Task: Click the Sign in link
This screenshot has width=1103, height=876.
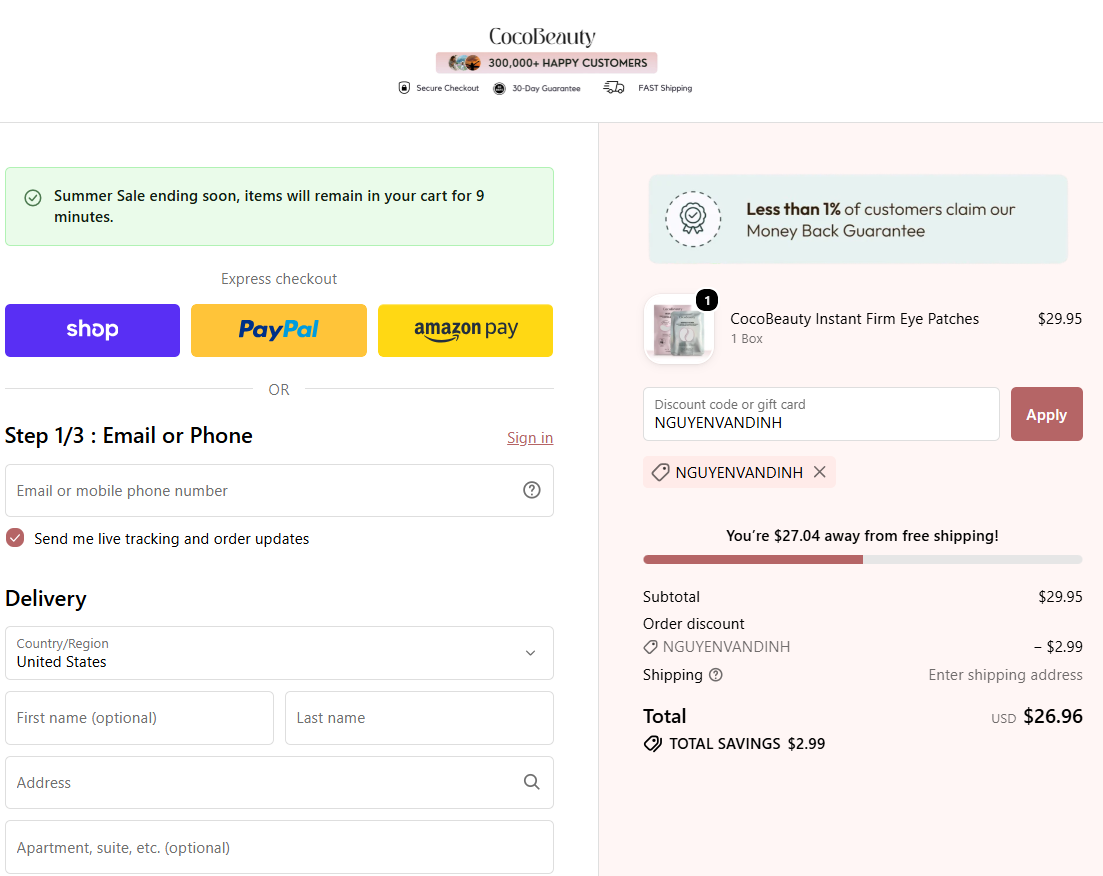Action: [x=530, y=438]
